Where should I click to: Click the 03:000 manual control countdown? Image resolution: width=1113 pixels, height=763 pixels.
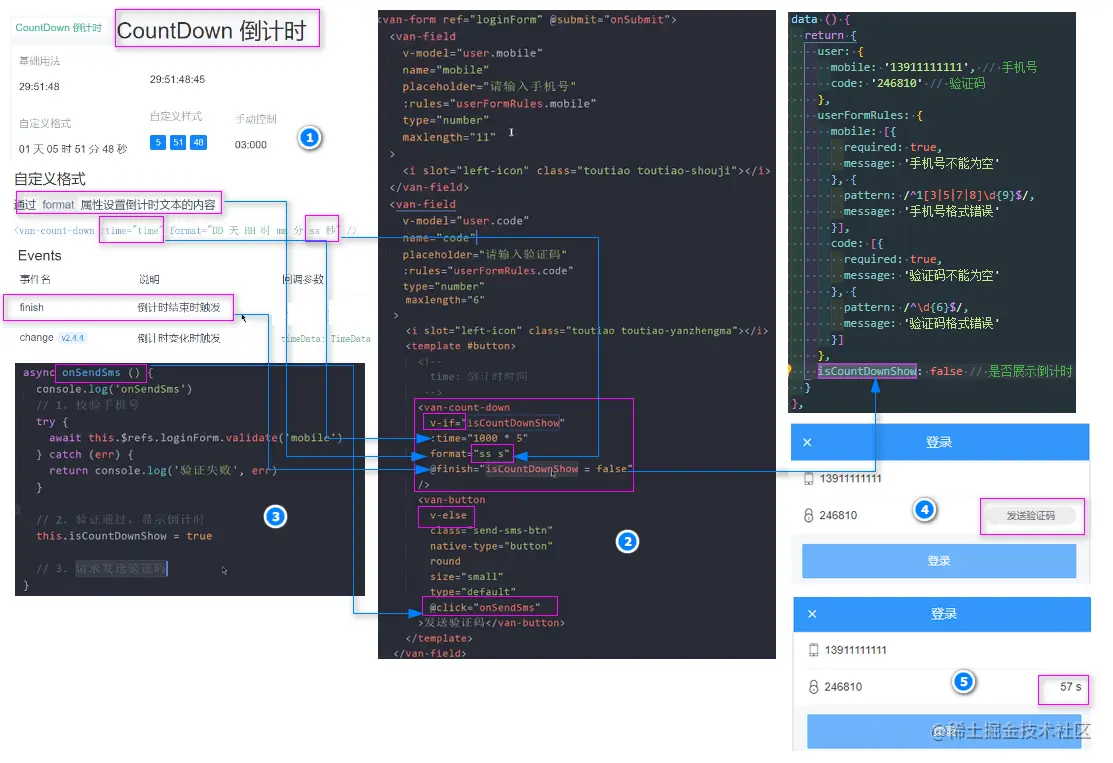click(251, 145)
